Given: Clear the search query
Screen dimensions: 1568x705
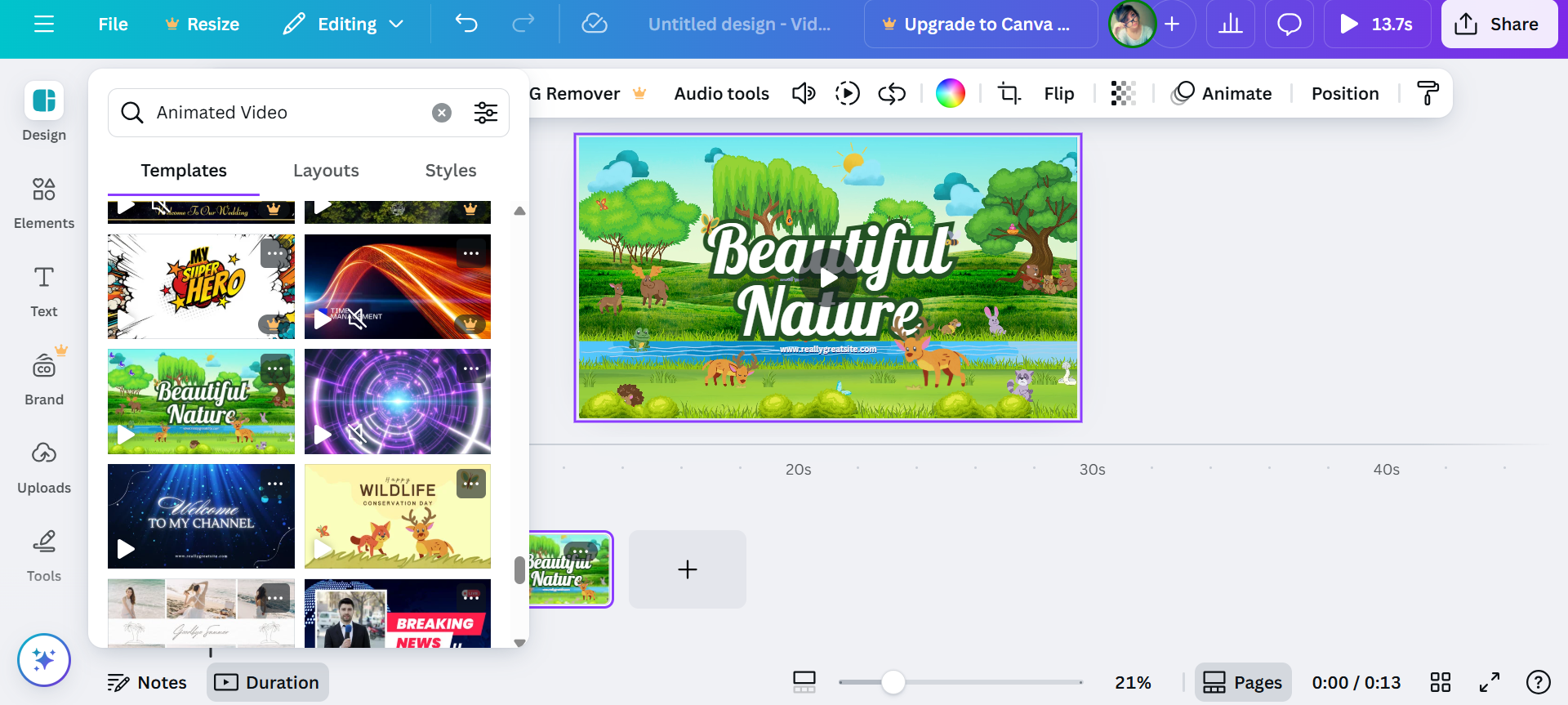Looking at the screenshot, I should pos(442,113).
